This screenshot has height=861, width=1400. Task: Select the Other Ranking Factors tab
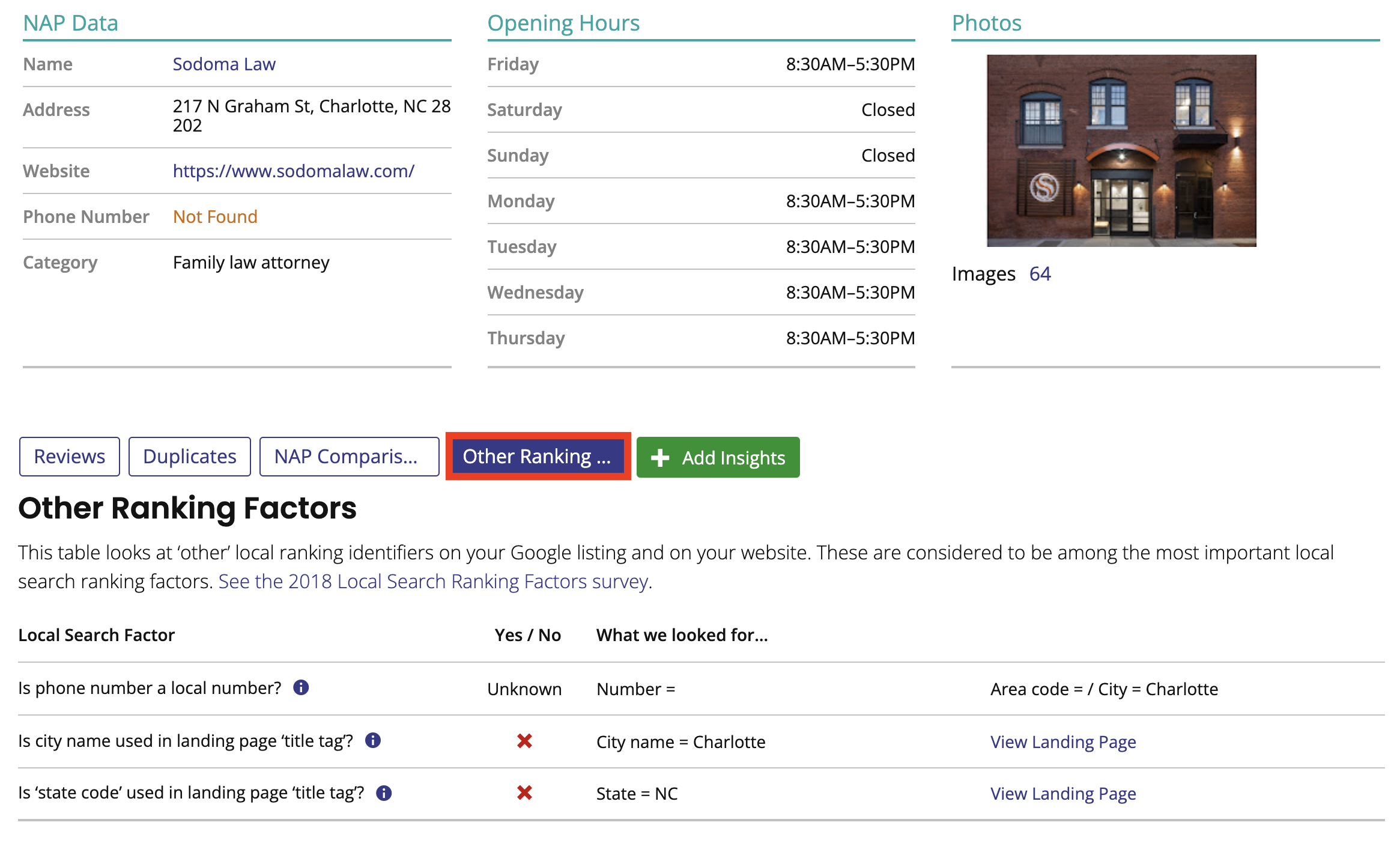(x=538, y=457)
